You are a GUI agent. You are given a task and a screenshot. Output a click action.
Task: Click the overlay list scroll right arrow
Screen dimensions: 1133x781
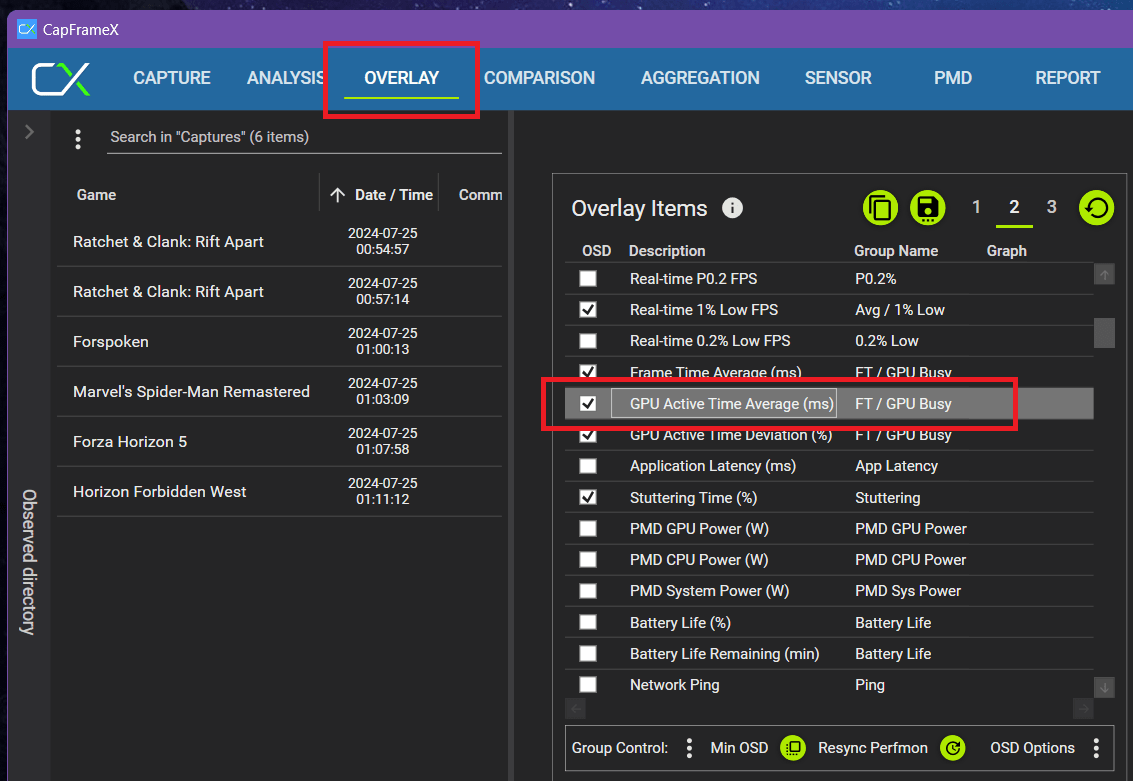1083,709
